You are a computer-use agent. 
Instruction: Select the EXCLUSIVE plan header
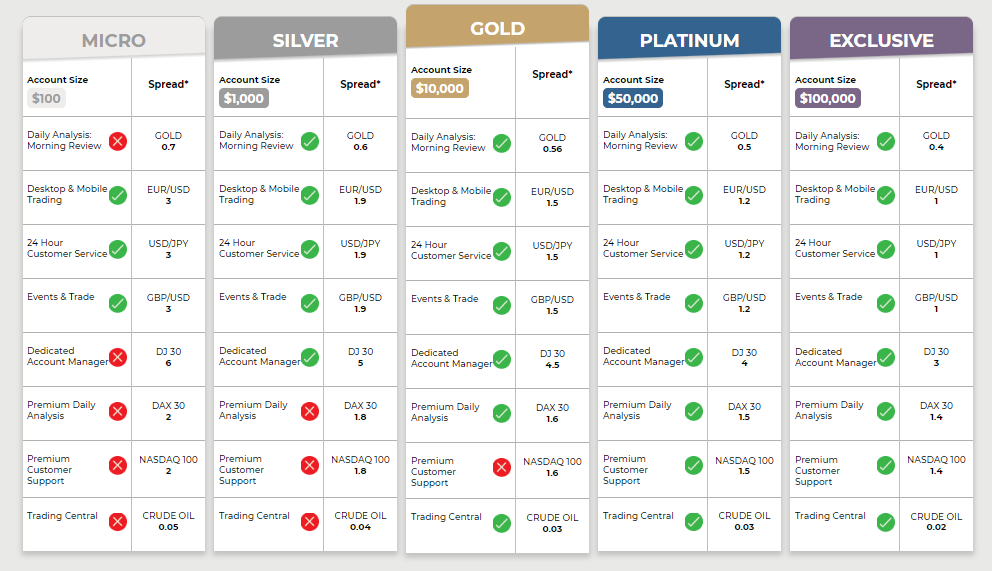[881, 39]
